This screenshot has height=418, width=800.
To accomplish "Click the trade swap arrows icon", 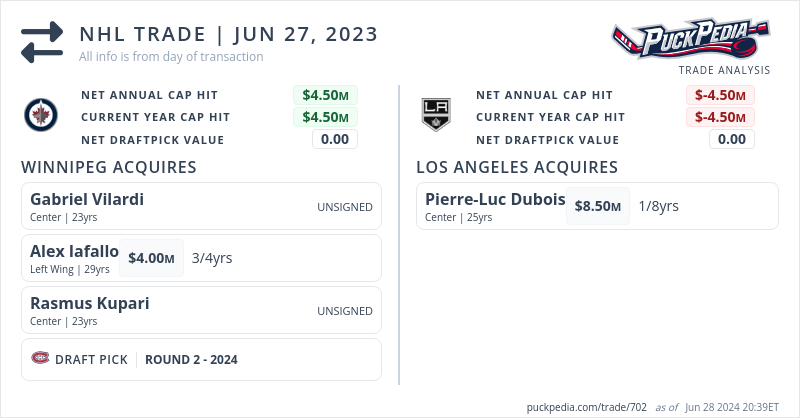I will (42, 42).
